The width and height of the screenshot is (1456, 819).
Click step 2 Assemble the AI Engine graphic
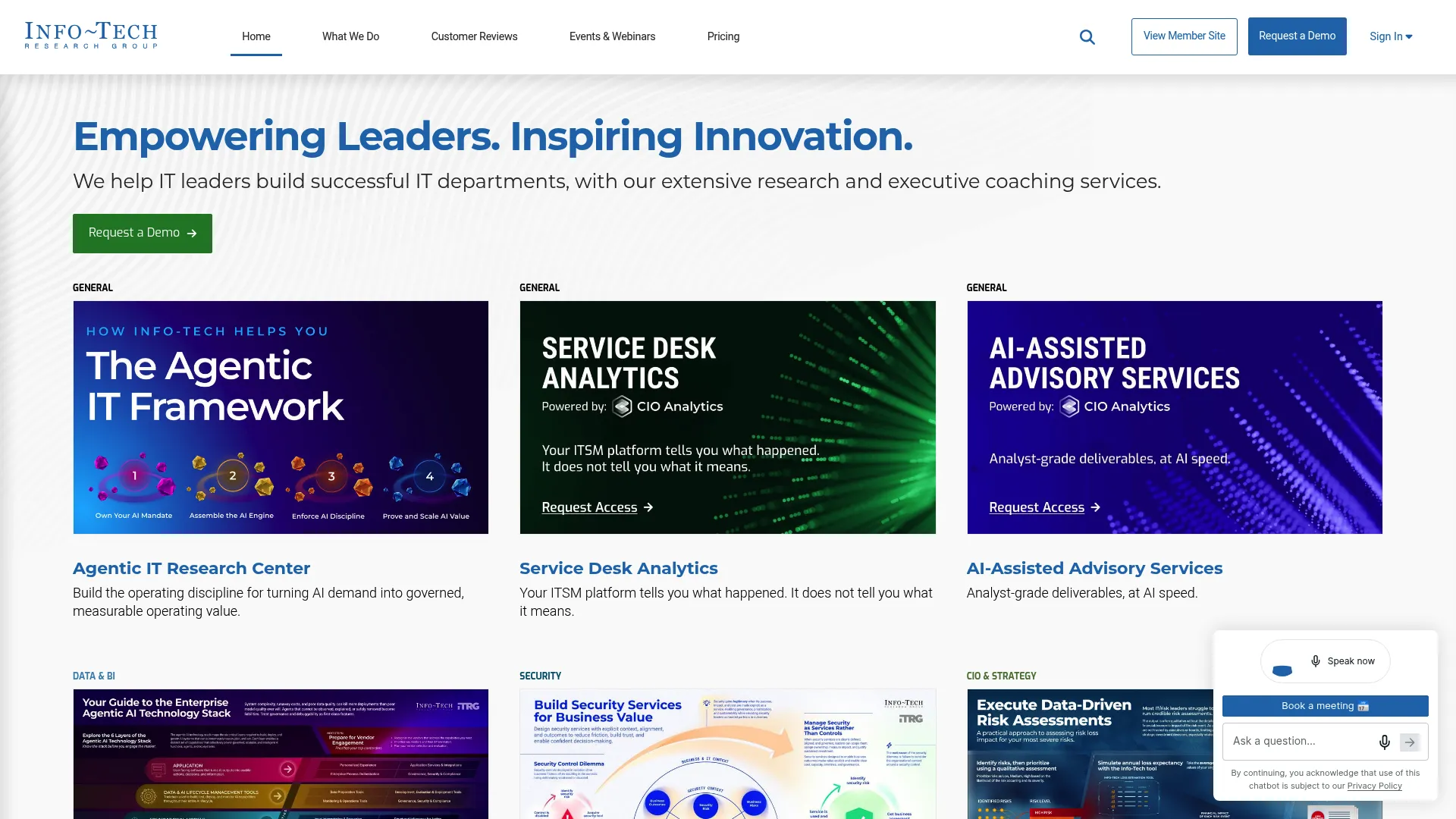point(231,487)
